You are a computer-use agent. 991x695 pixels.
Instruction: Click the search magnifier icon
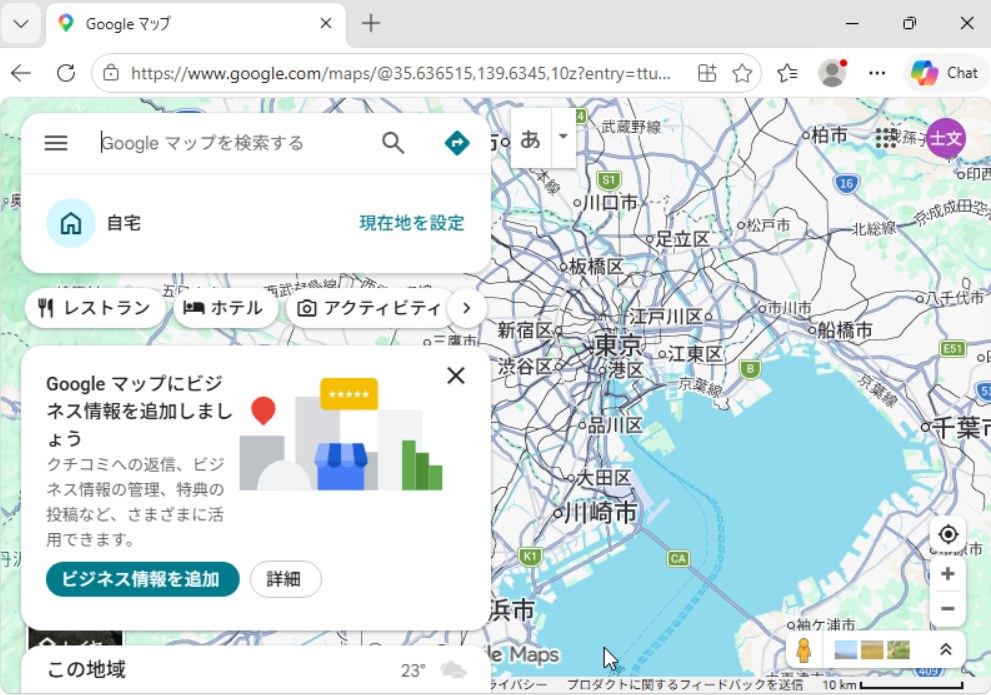click(392, 143)
